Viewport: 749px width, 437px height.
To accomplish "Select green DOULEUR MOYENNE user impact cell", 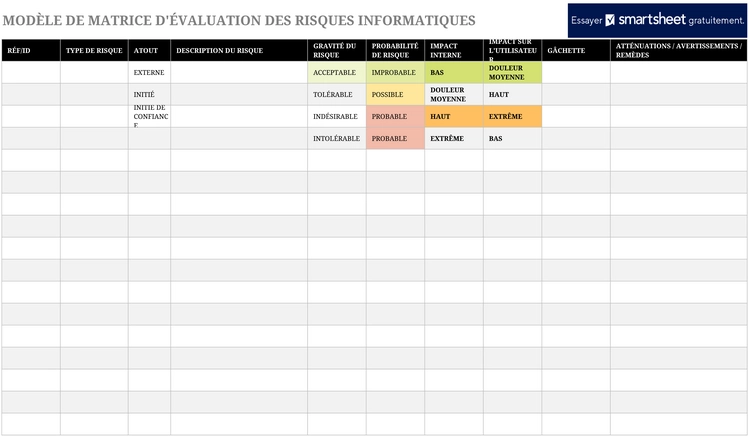I will click(x=513, y=73).
